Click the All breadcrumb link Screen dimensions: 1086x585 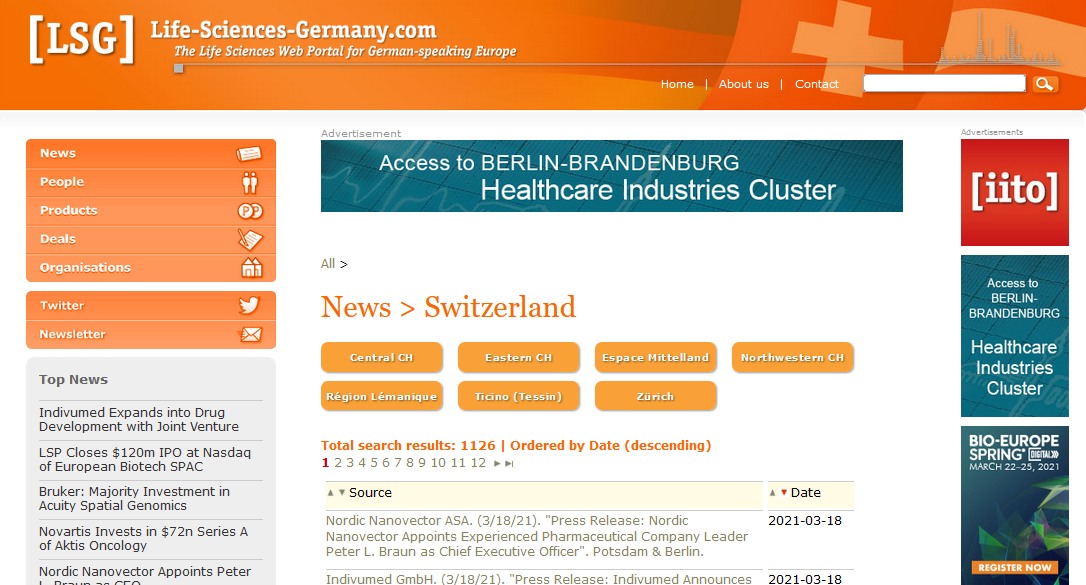[328, 264]
